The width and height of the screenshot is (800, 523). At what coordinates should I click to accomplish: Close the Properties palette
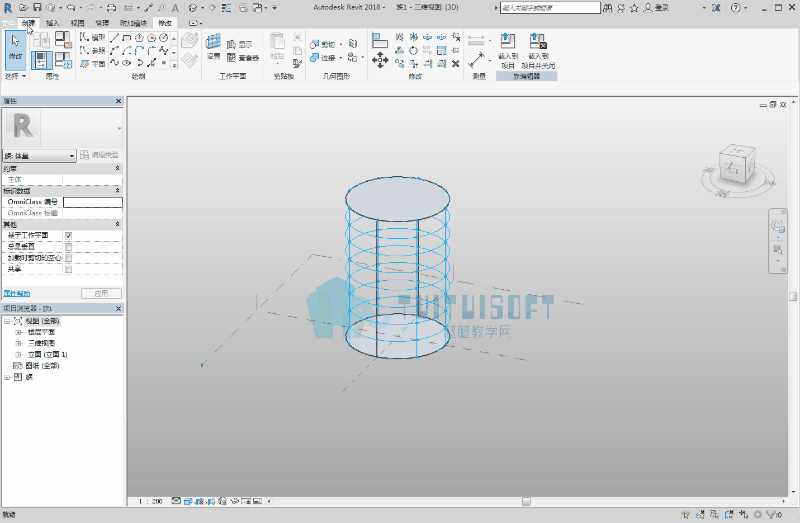click(x=118, y=101)
